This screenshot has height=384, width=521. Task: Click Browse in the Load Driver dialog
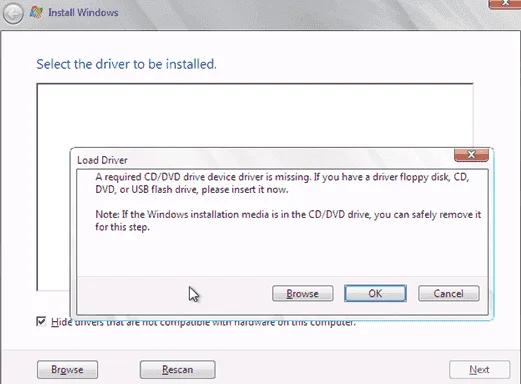point(303,294)
